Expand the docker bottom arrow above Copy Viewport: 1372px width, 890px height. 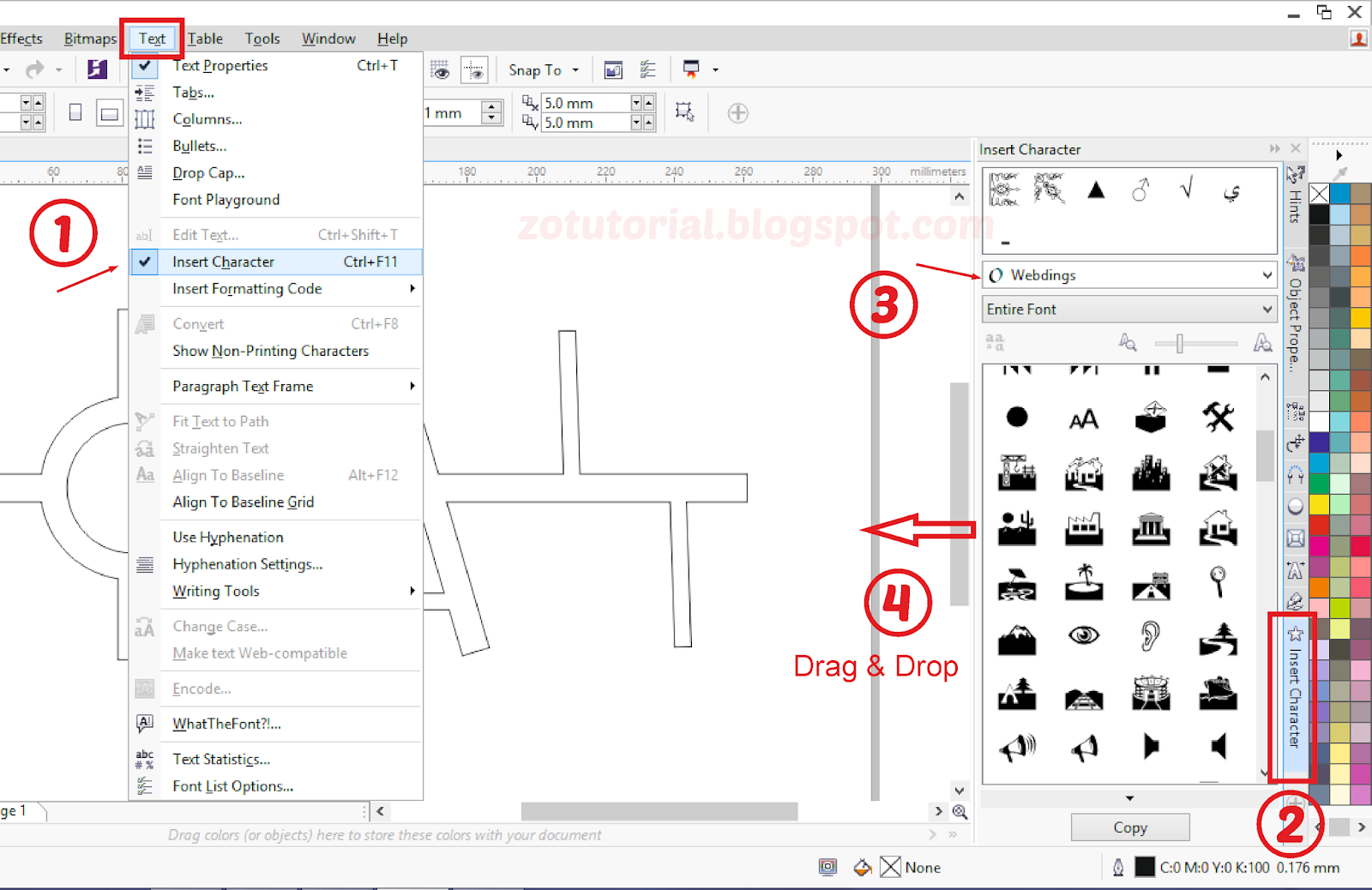click(1129, 798)
